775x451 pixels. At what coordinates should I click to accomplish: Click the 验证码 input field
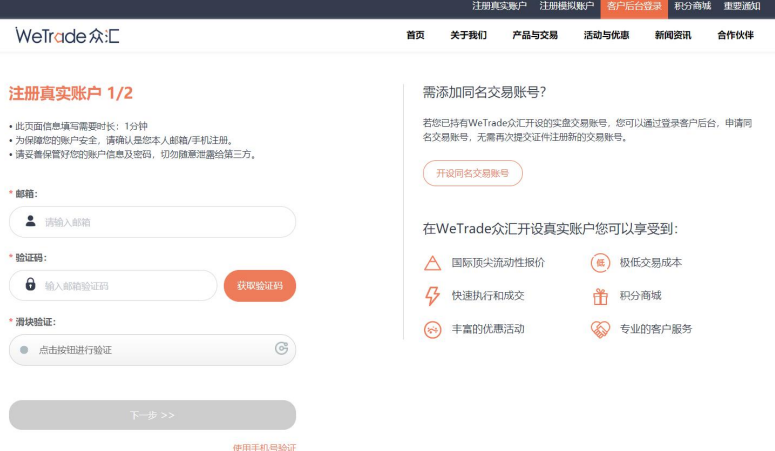click(x=113, y=285)
